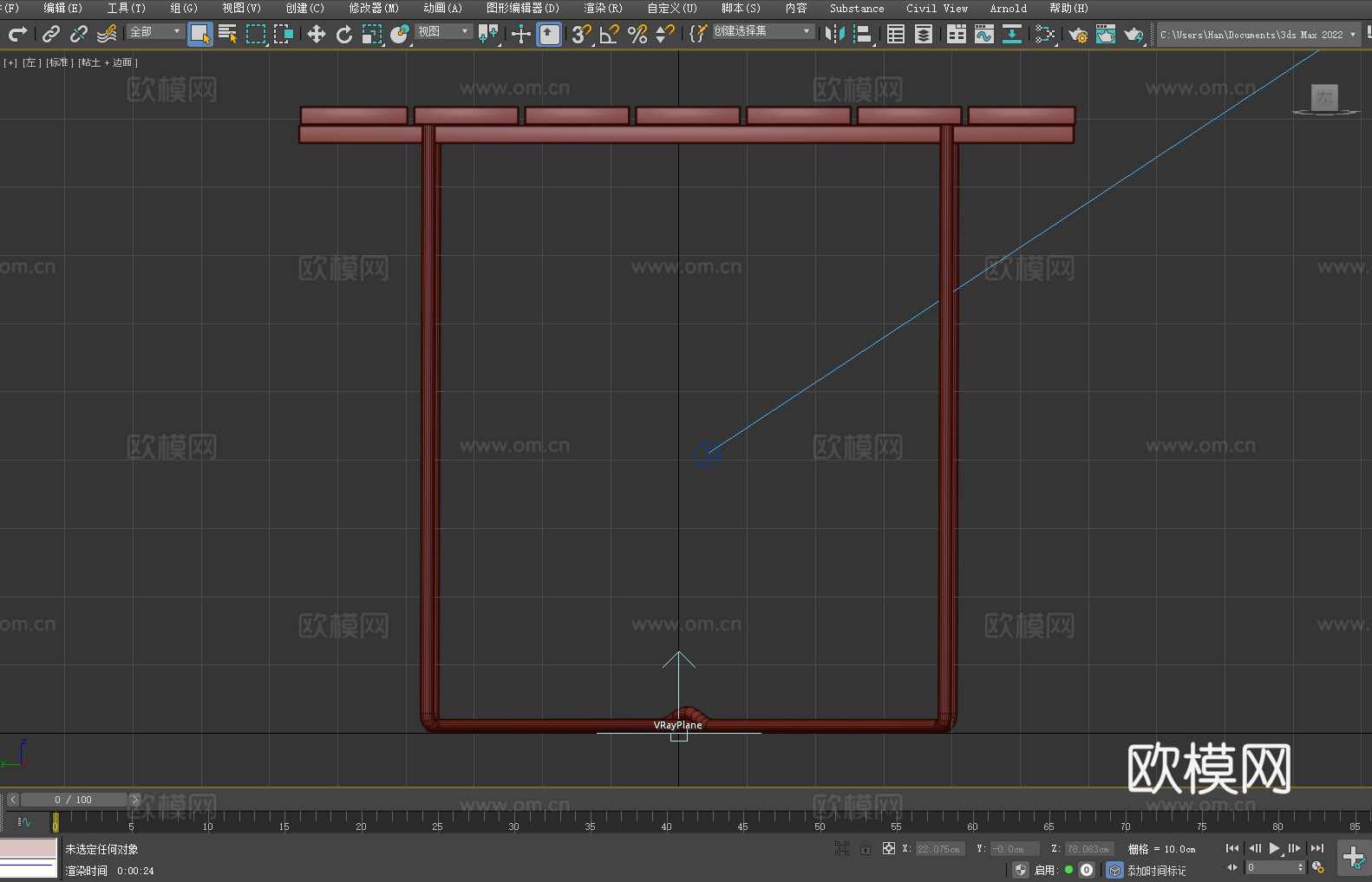Open the 组(G) menu

click(x=184, y=8)
